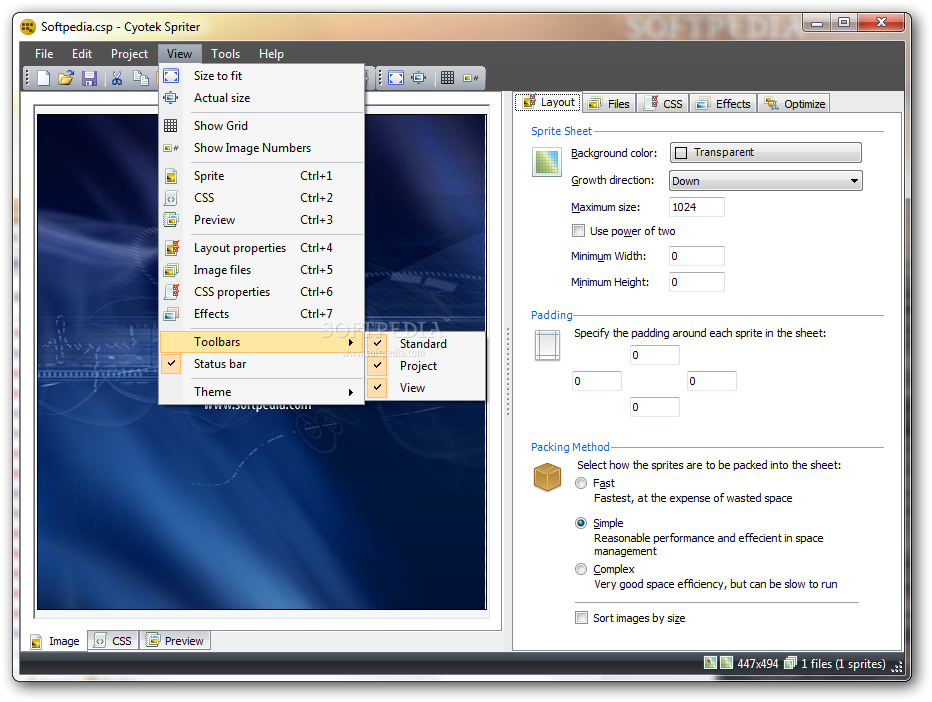
Task: Click the bottom padding input field
Action: (x=655, y=407)
